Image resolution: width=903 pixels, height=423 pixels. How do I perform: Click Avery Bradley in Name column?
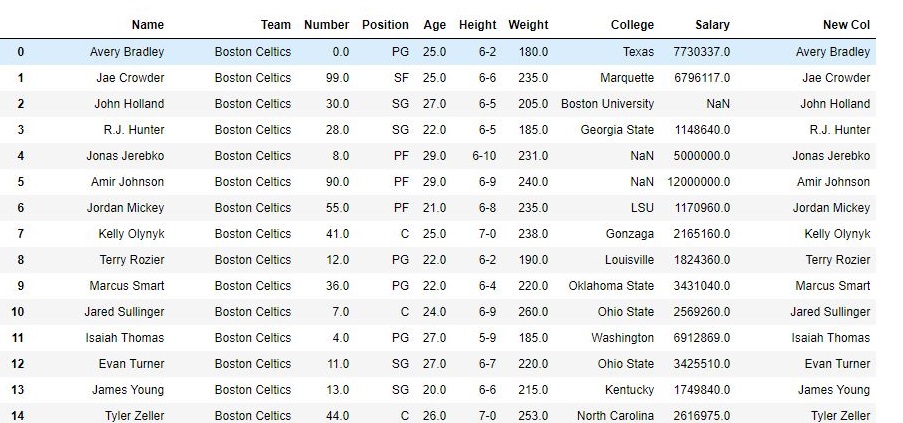[127, 52]
